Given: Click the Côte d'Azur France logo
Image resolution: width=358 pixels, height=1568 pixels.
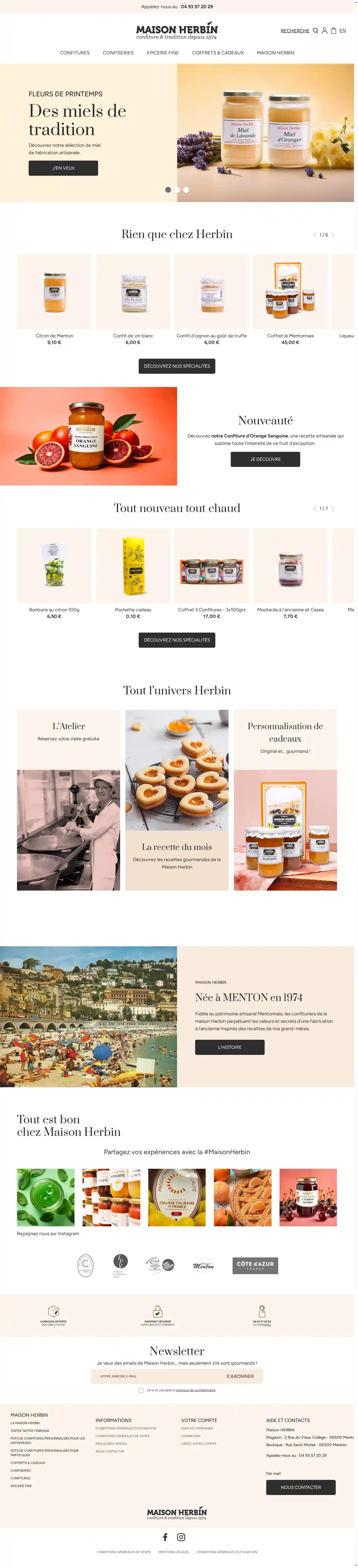Looking at the screenshot, I should tap(255, 1265).
